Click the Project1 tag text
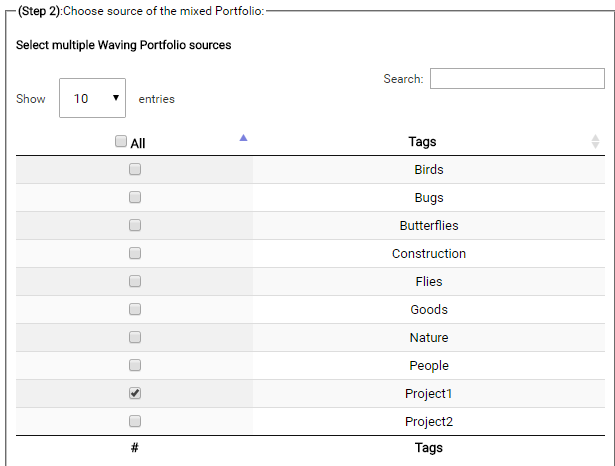This screenshot has height=466, width=615. coord(428,393)
